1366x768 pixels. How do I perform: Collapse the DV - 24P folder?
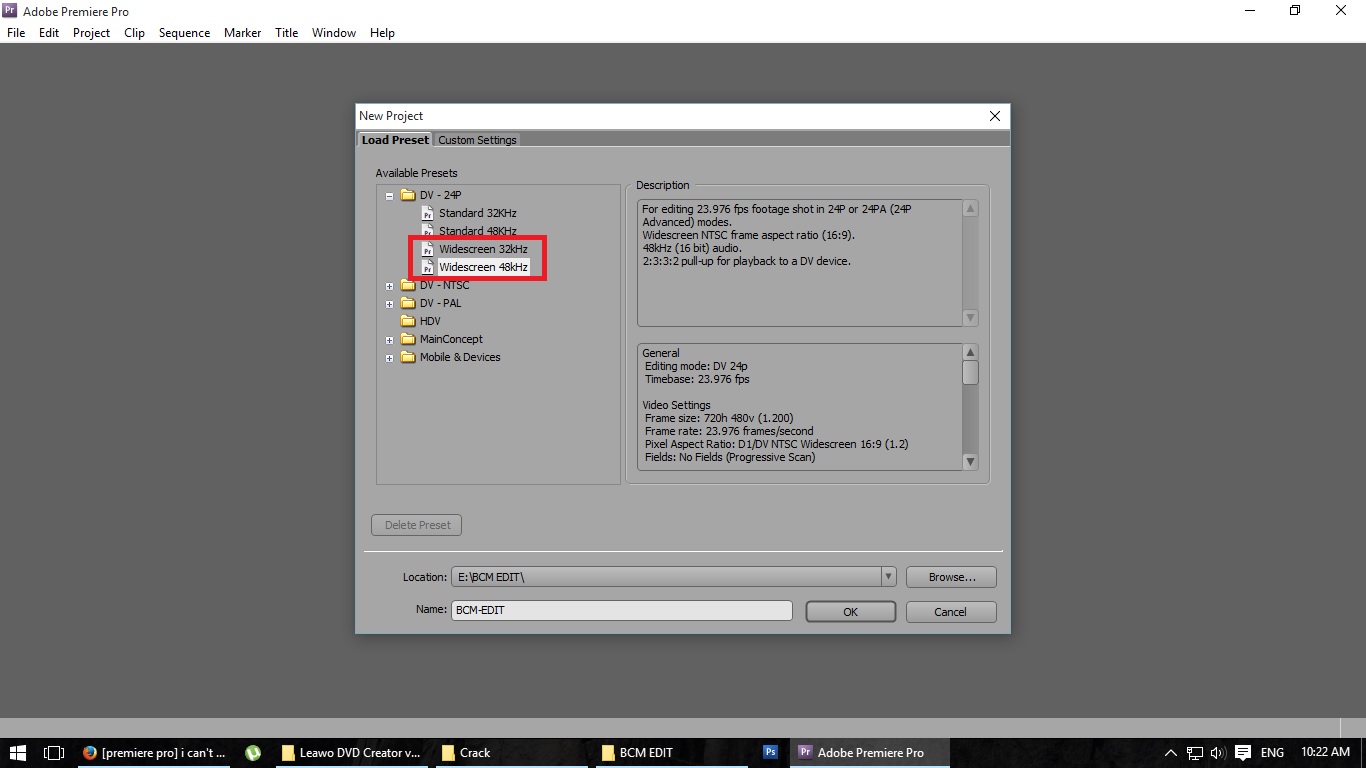[389, 196]
